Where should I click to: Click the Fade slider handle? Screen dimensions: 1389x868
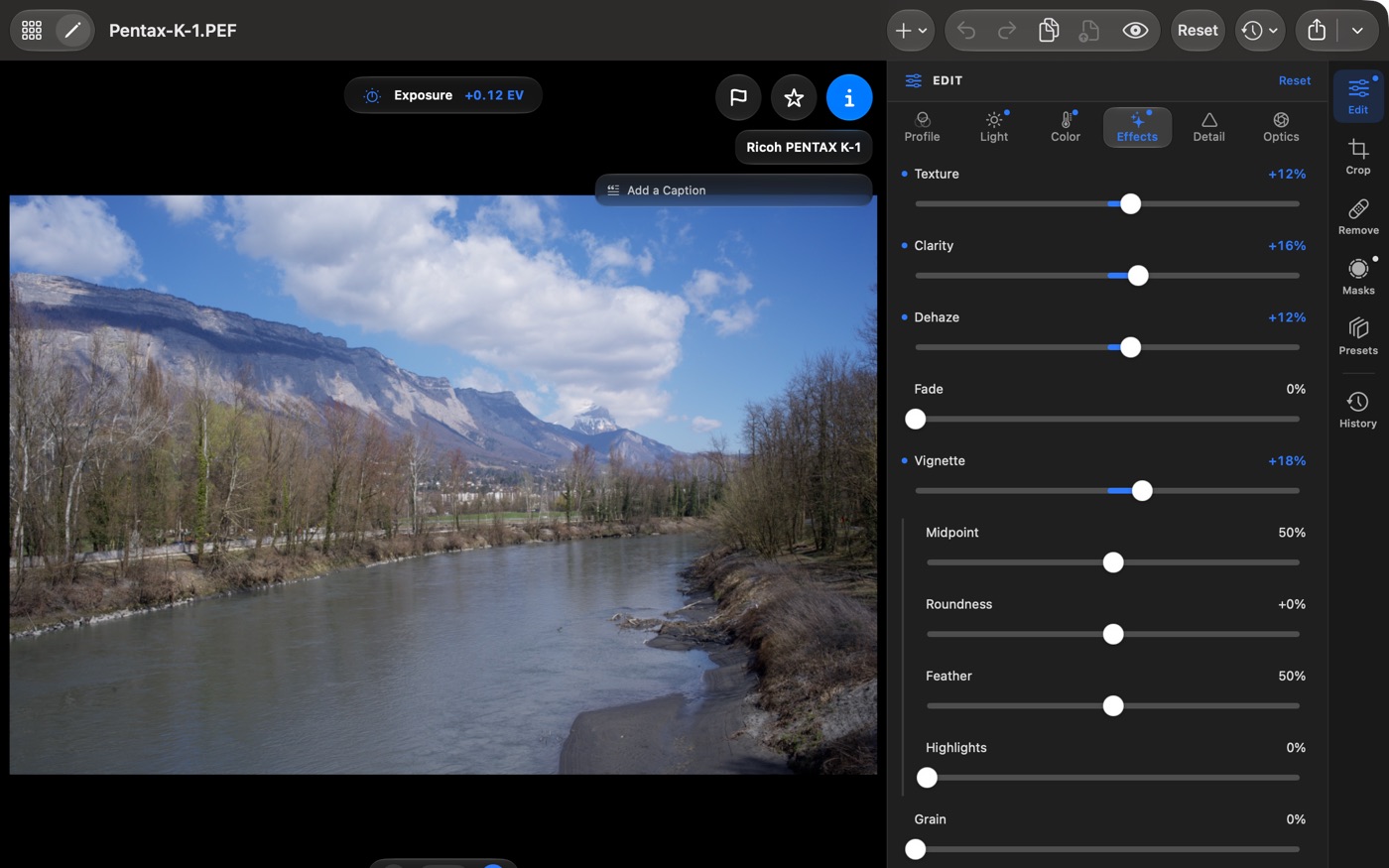click(916, 419)
